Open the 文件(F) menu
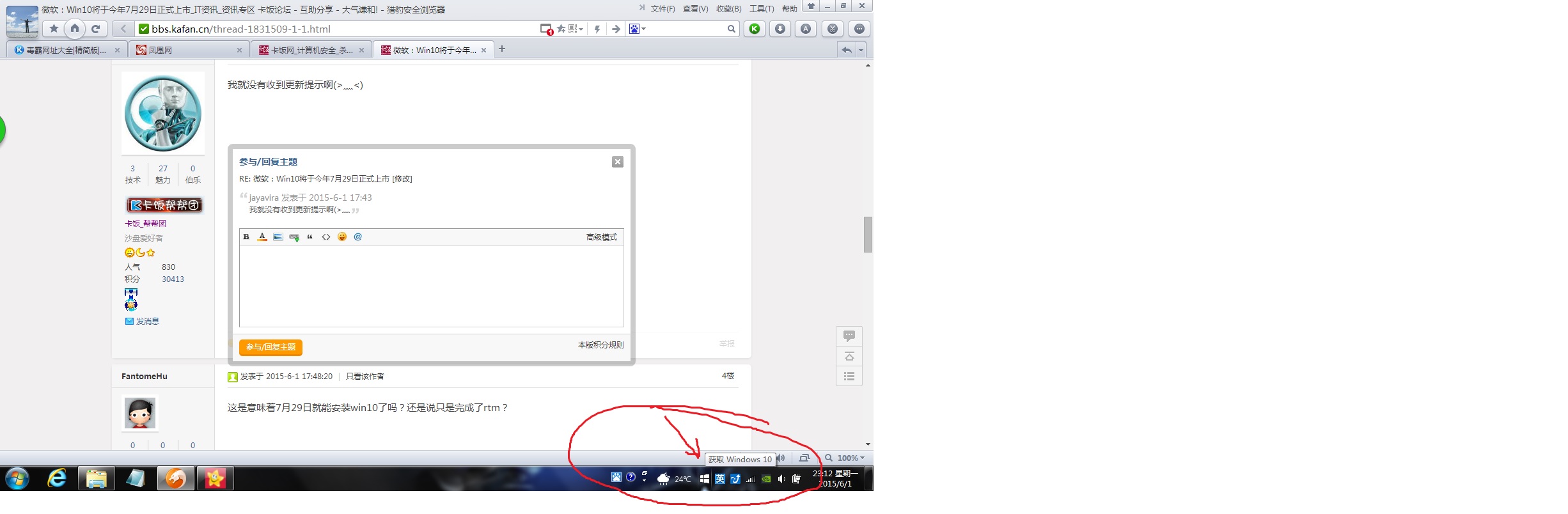This screenshot has width=1568, height=514. [662, 9]
